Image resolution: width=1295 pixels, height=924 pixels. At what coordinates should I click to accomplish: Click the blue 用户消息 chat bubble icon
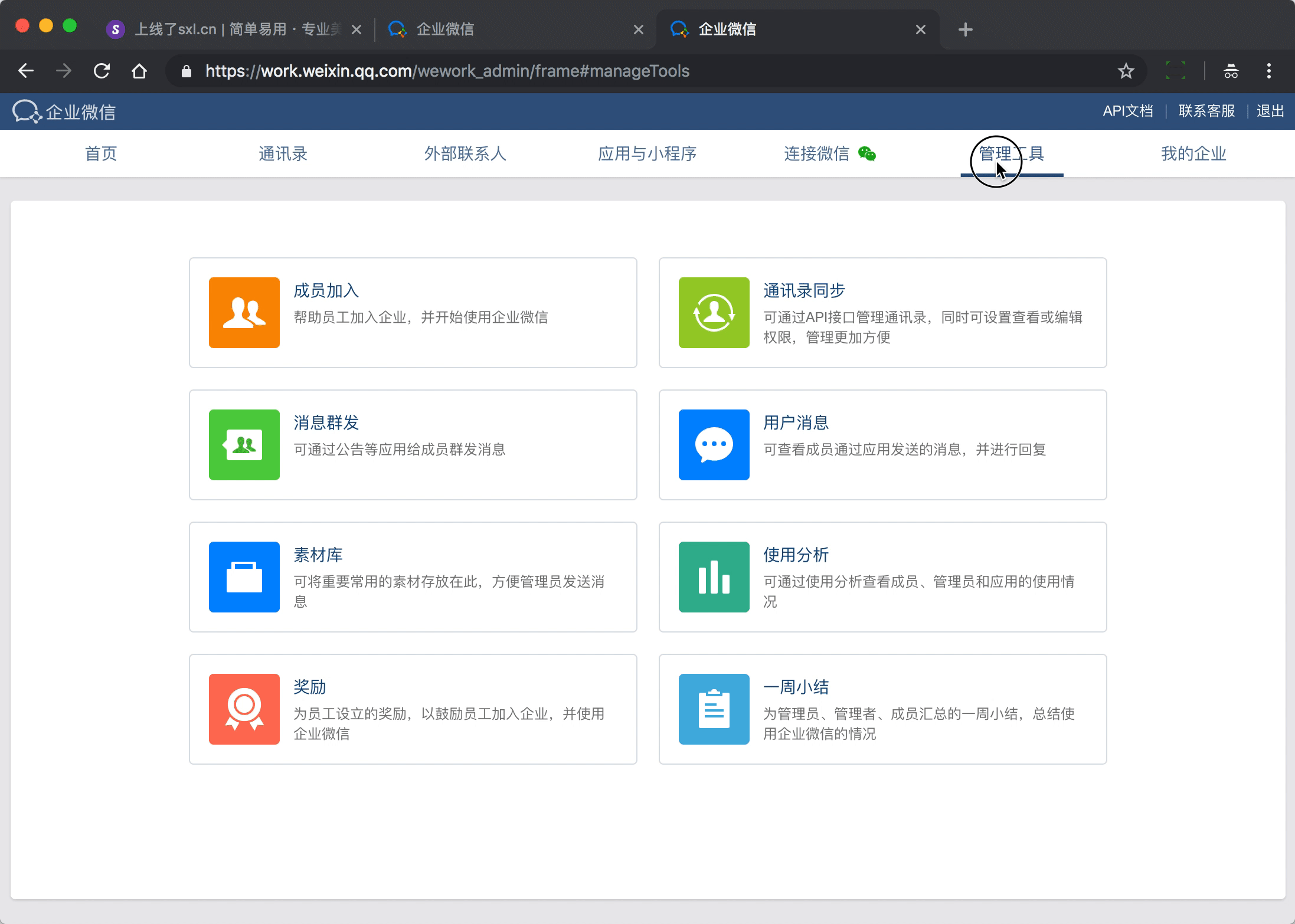[714, 445]
